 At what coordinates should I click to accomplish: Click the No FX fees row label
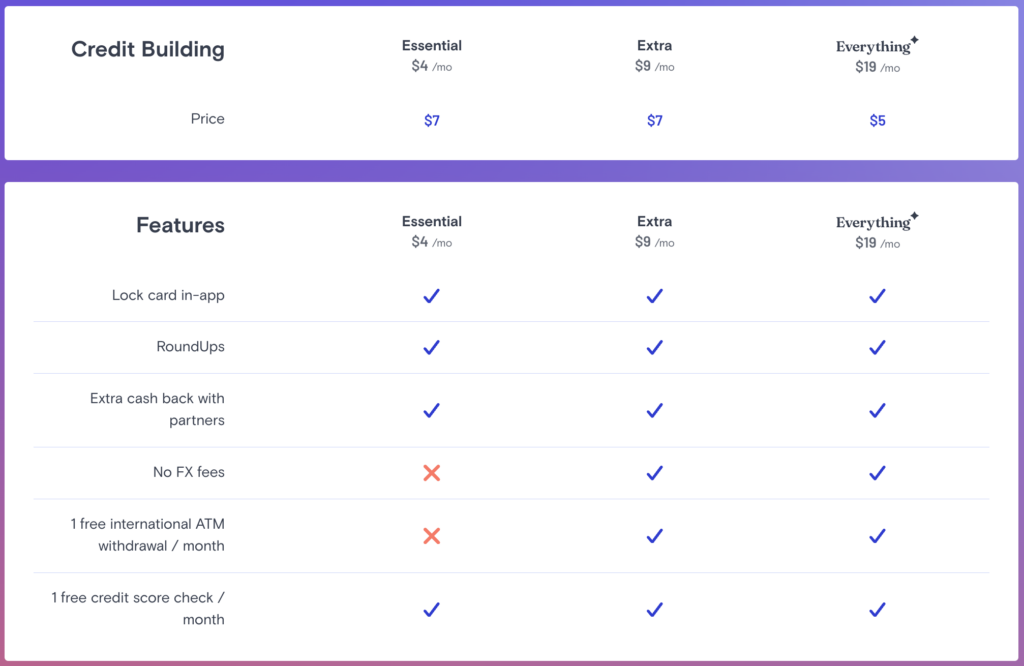coord(188,472)
